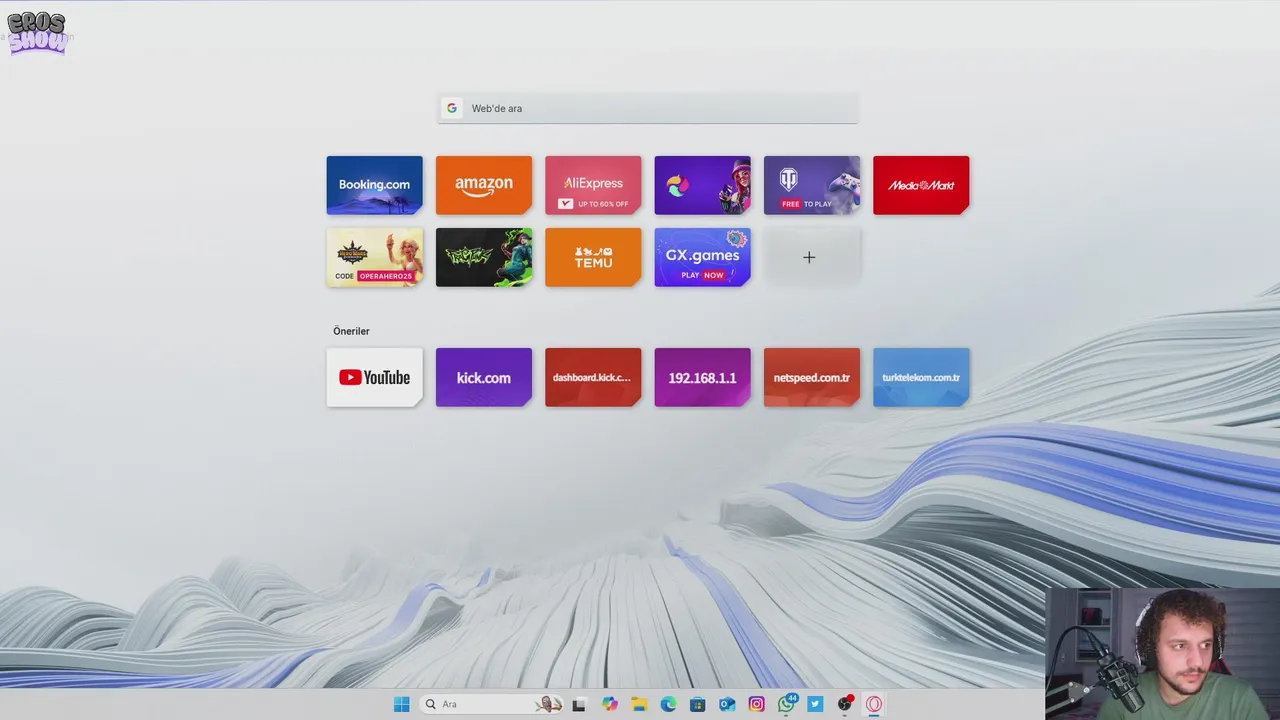1280x720 pixels.
Task: Open the YouTube suggestion tile
Action: pos(374,377)
